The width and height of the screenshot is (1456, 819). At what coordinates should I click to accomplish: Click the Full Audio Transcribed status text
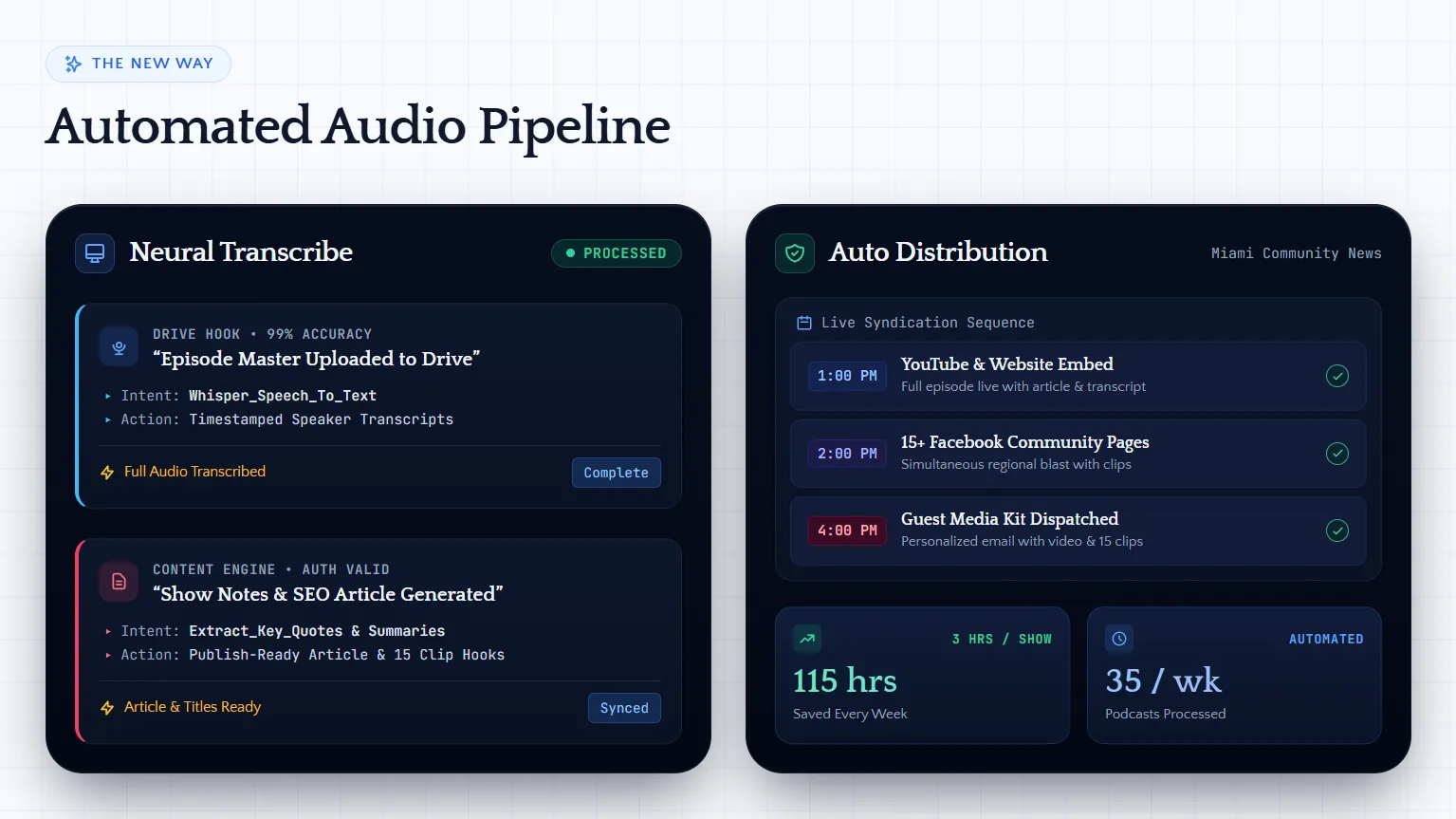coord(194,472)
